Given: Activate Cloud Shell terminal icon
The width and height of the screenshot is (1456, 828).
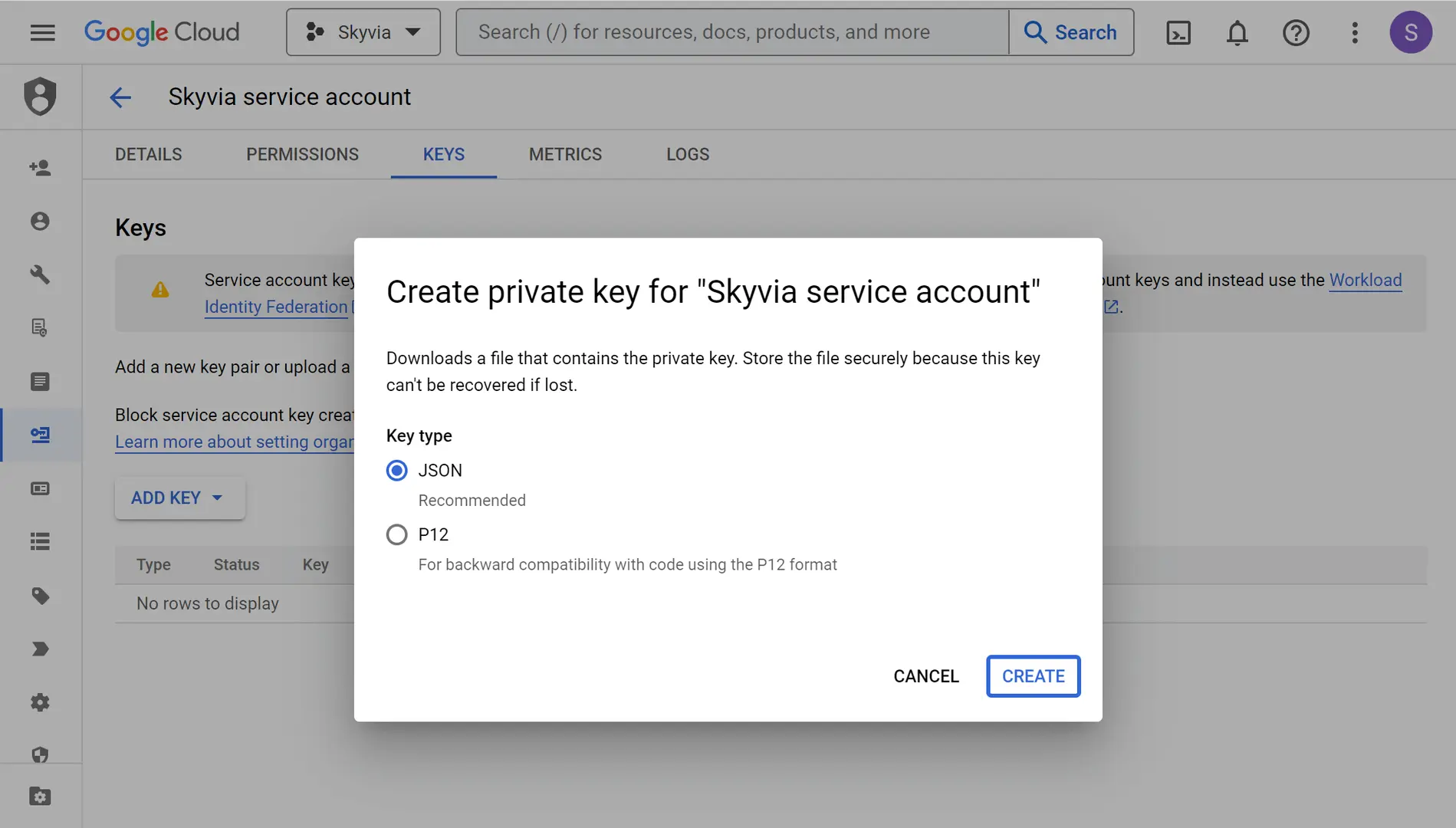Looking at the screenshot, I should pos(1178,33).
